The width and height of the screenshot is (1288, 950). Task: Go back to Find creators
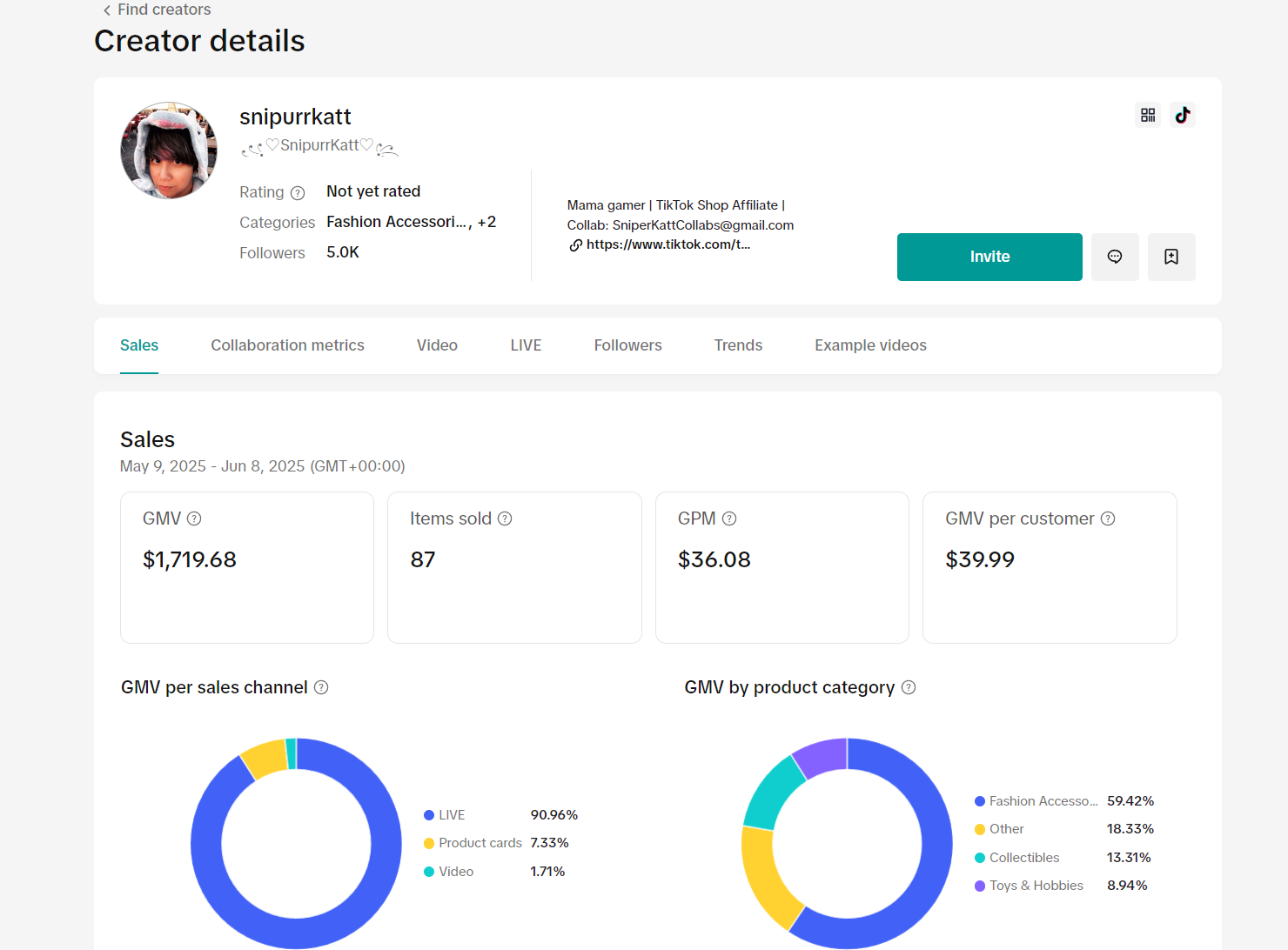pos(157,10)
